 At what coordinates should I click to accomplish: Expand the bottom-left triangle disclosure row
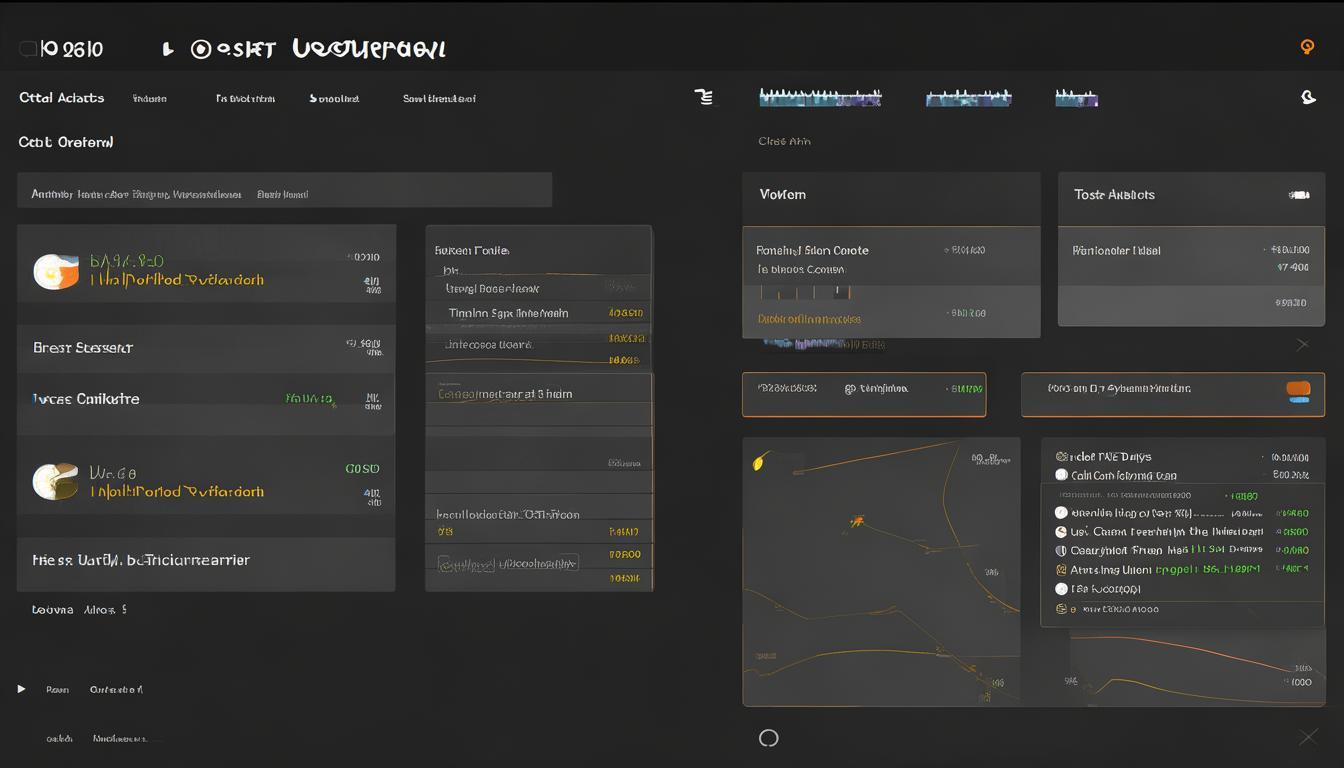point(21,689)
